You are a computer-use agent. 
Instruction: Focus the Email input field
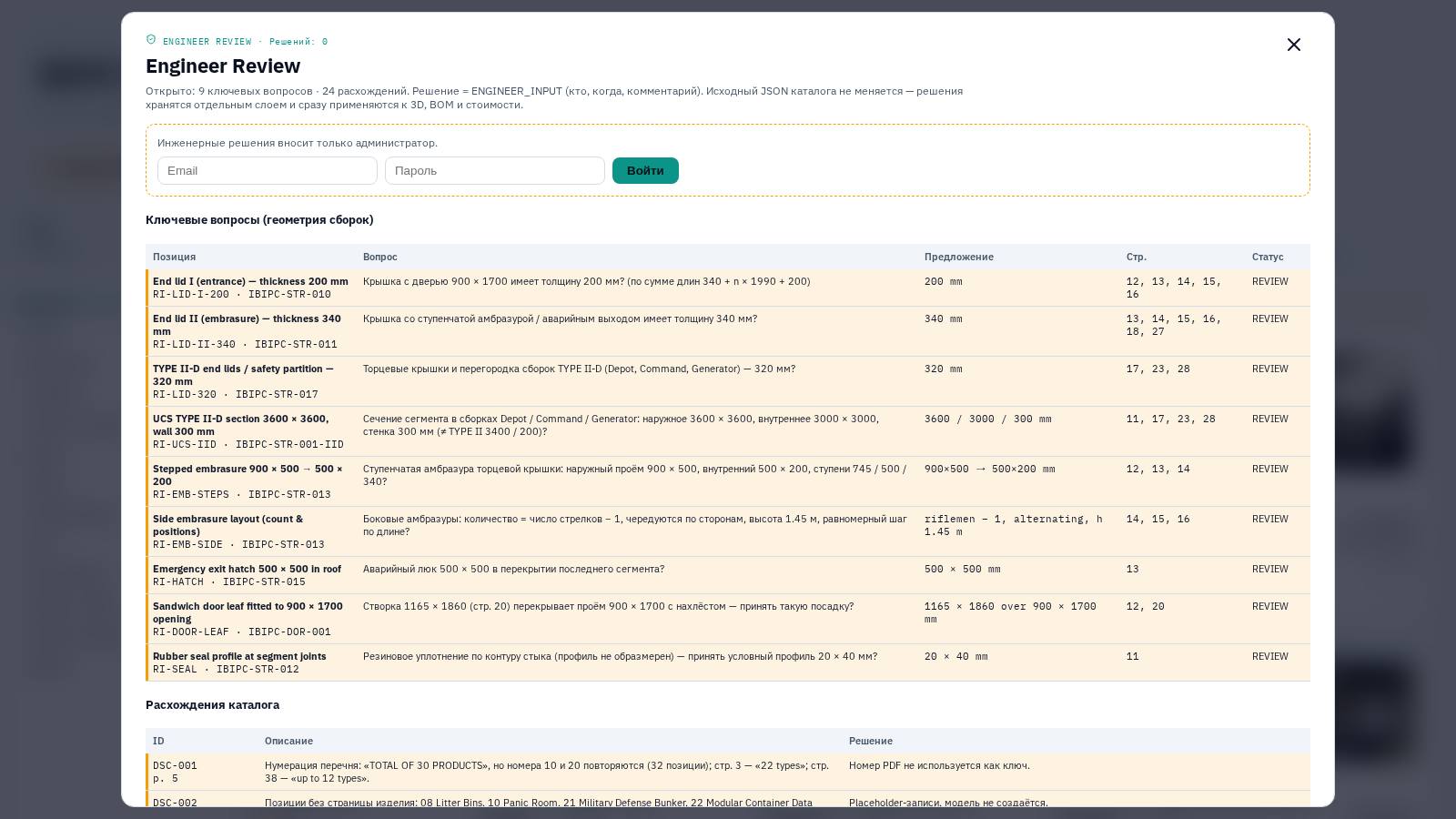pyautogui.click(x=268, y=170)
